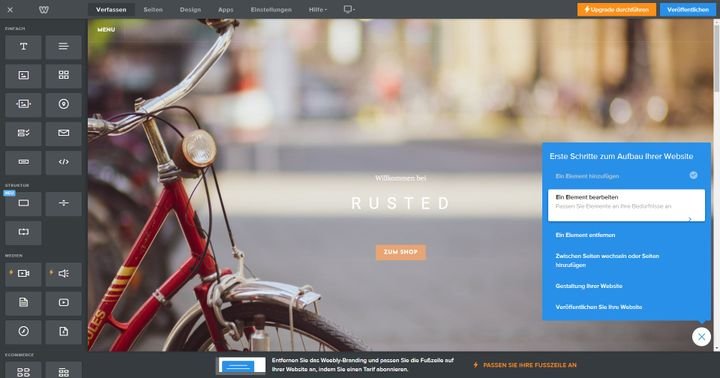Select the Newsletter envelope element icon

[63, 134]
